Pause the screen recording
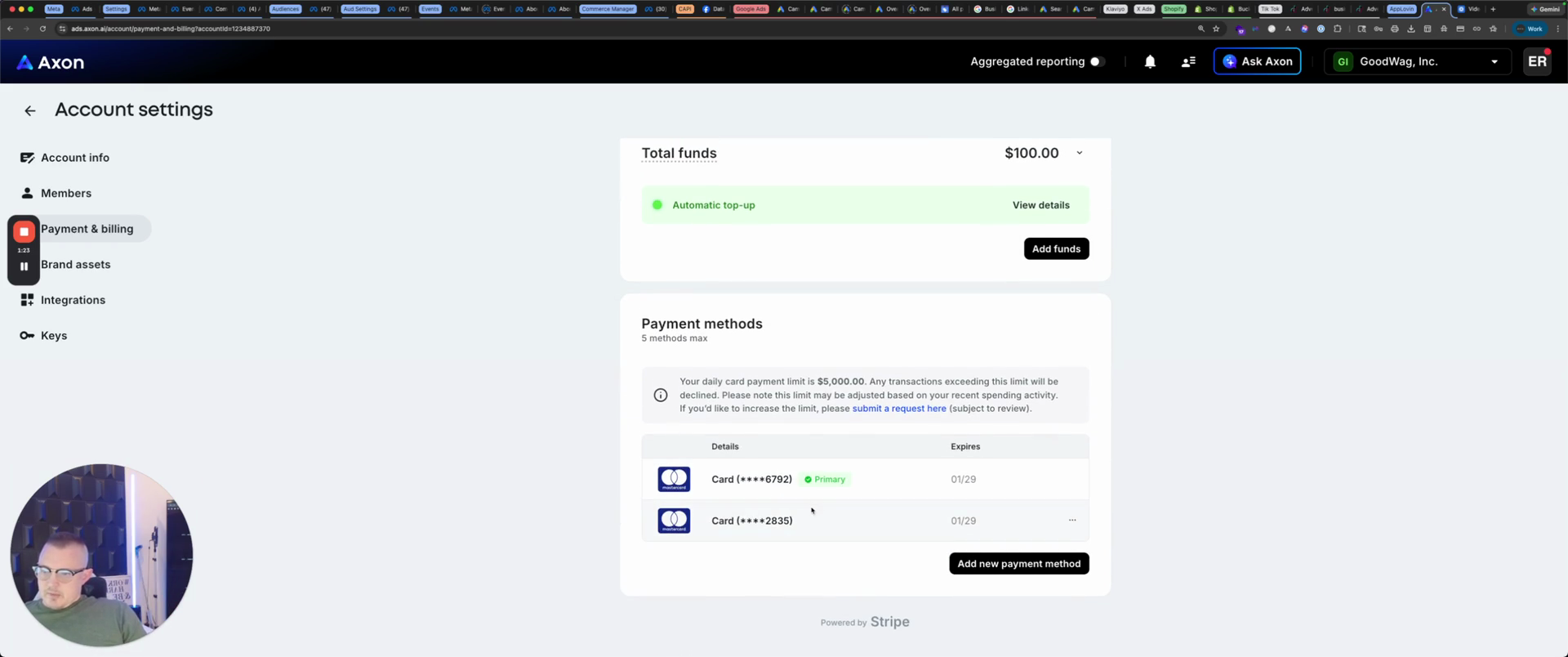 [24, 266]
